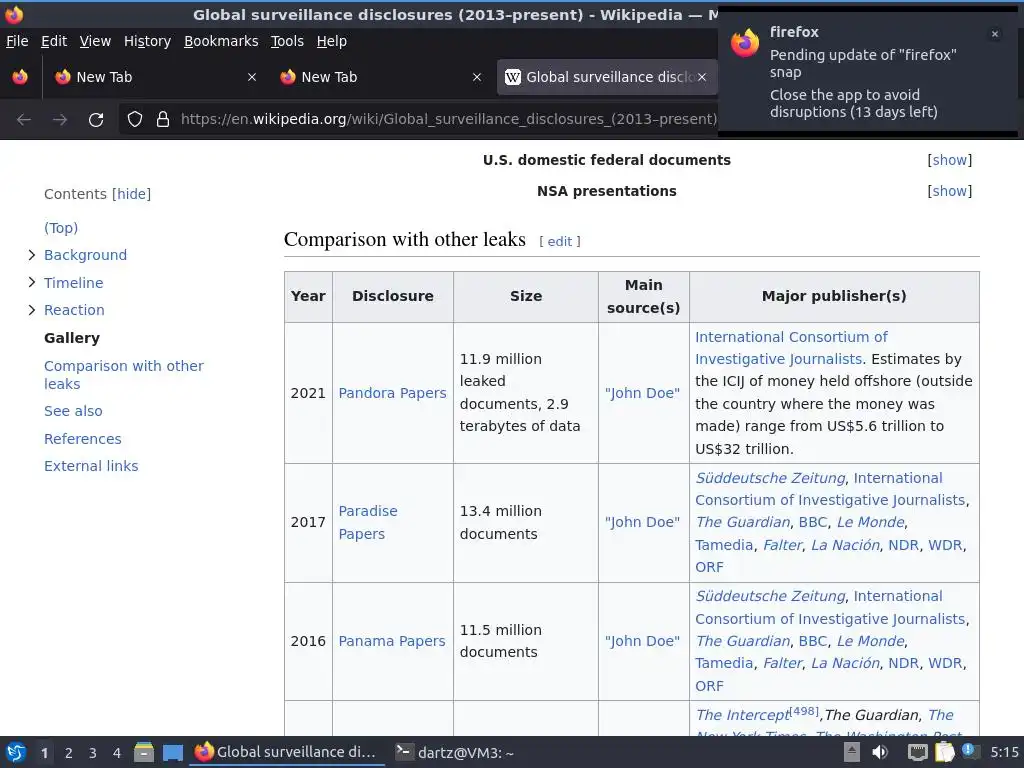The height and width of the screenshot is (768, 1024).
Task: Open "John Doe" link in the 2017 row
Action: pos(643,522)
